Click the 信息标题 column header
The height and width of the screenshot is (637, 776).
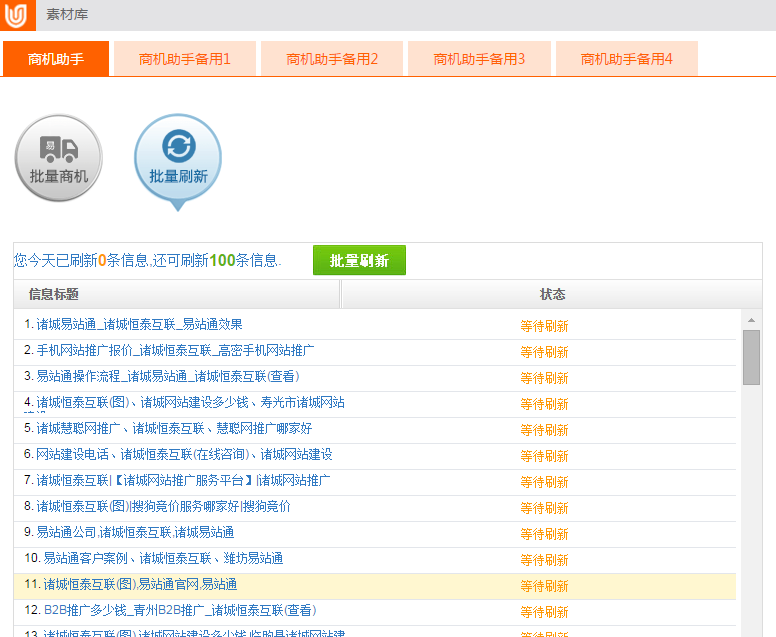tap(54, 294)
